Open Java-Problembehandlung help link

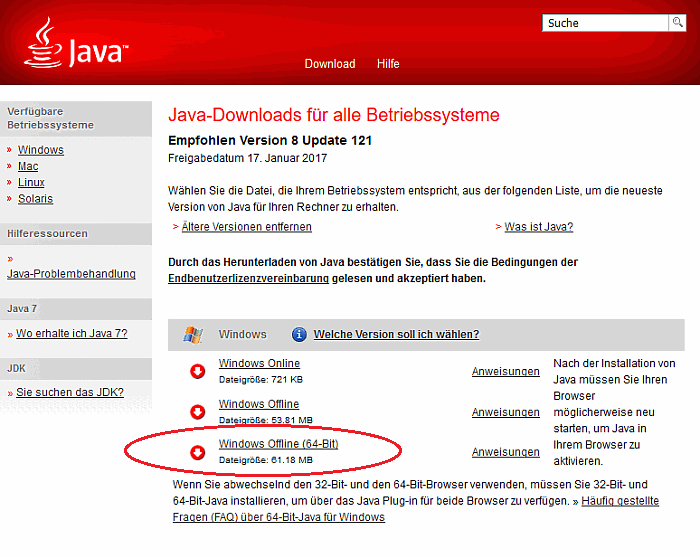coord(71,274)
